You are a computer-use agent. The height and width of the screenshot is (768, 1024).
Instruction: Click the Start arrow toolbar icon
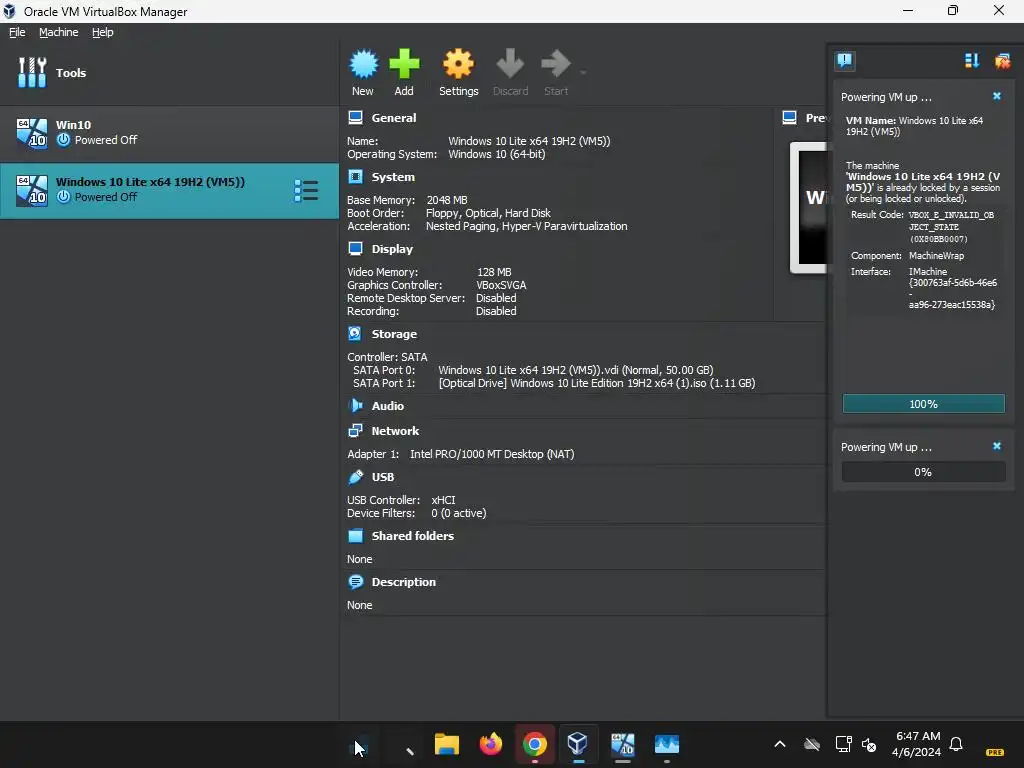[556, 64]
